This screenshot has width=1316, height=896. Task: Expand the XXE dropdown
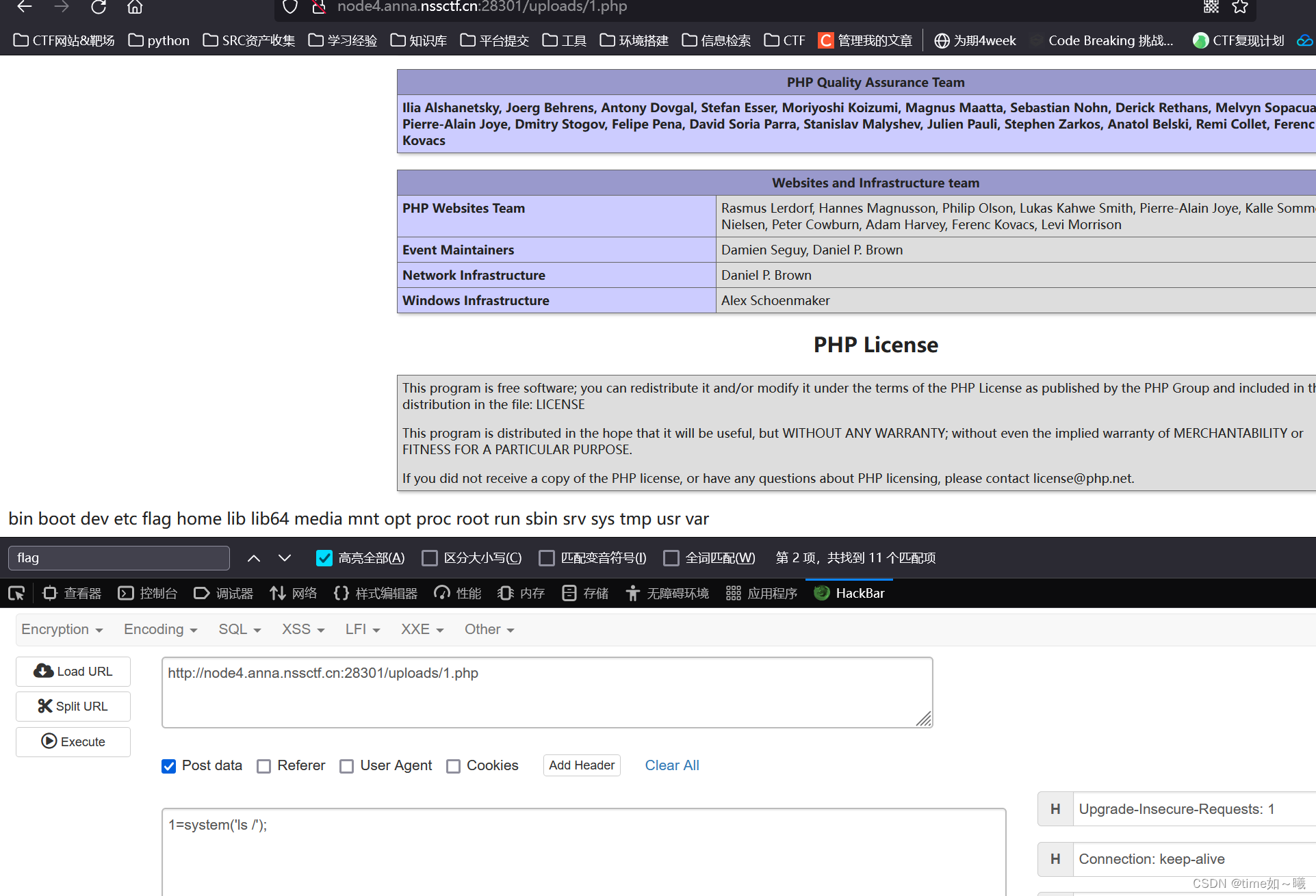click(422, 629)
